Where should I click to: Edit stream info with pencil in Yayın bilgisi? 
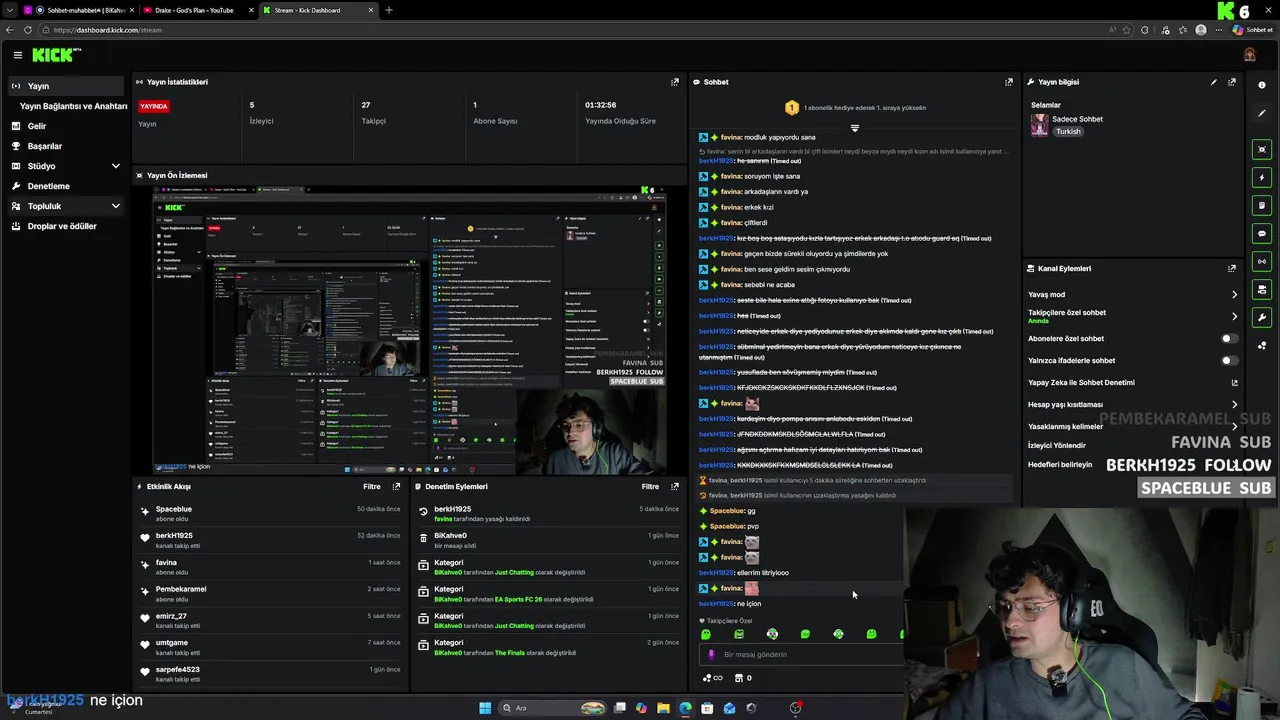click(x=1214, y=82)
